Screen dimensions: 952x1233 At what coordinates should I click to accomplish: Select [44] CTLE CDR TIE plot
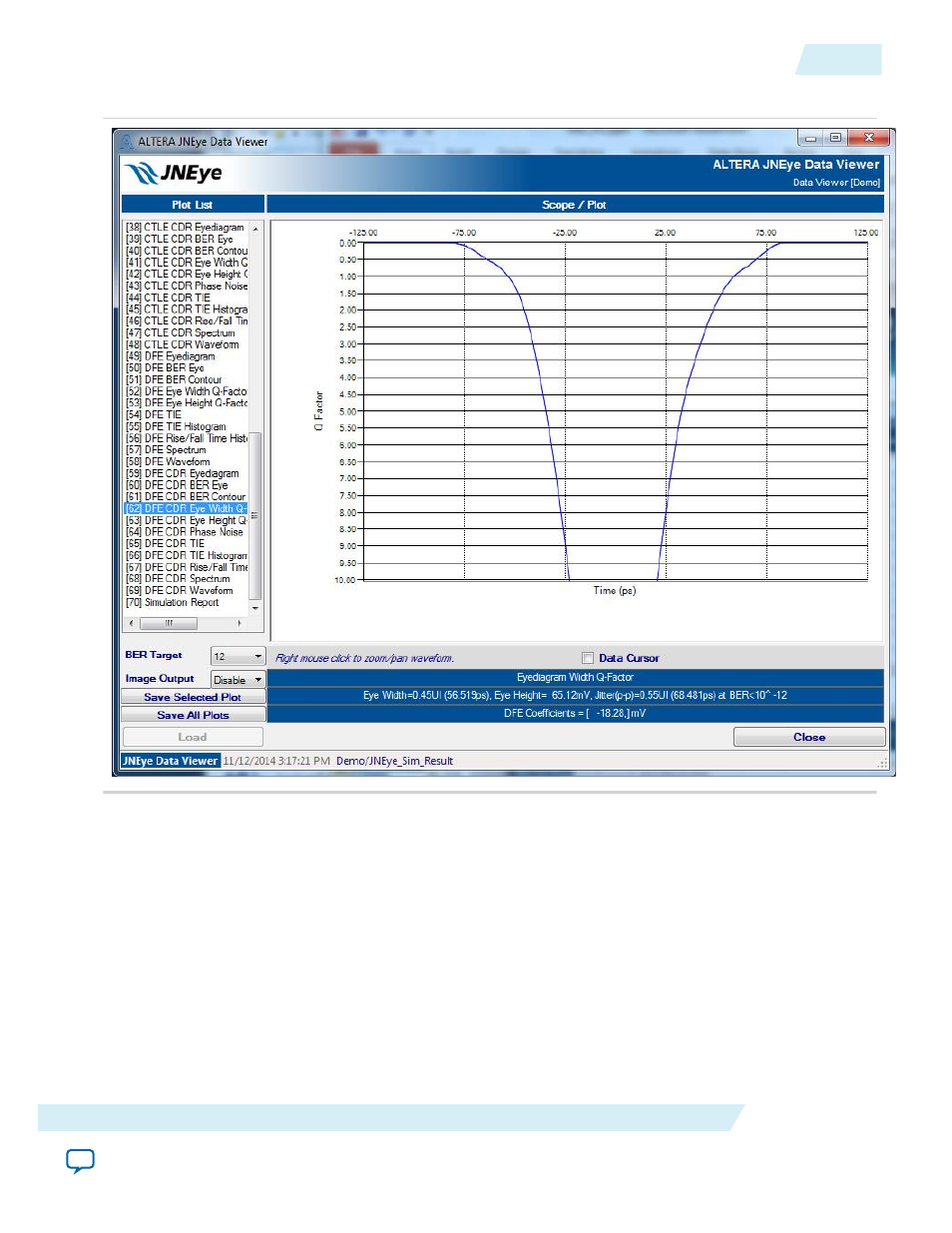pyautogui.click(x=177, y=298)
